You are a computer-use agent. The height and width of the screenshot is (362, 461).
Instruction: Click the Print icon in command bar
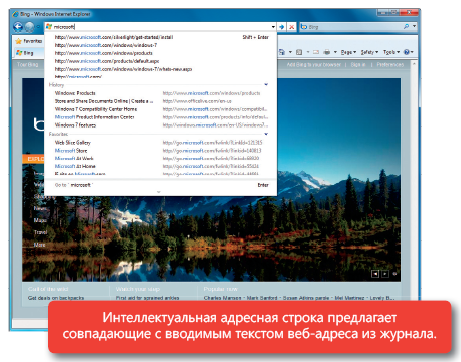click(x=327, y=52)
